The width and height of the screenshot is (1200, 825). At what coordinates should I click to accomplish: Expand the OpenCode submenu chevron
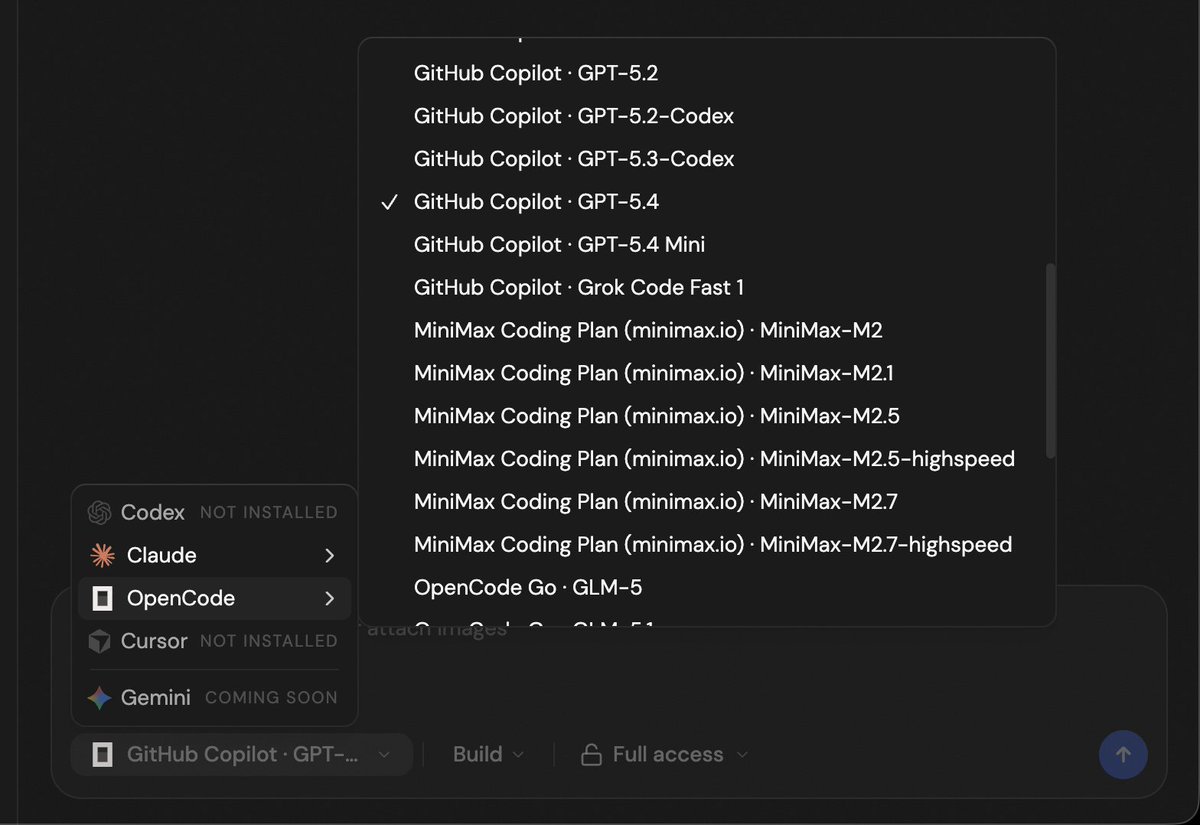(330, 598)
